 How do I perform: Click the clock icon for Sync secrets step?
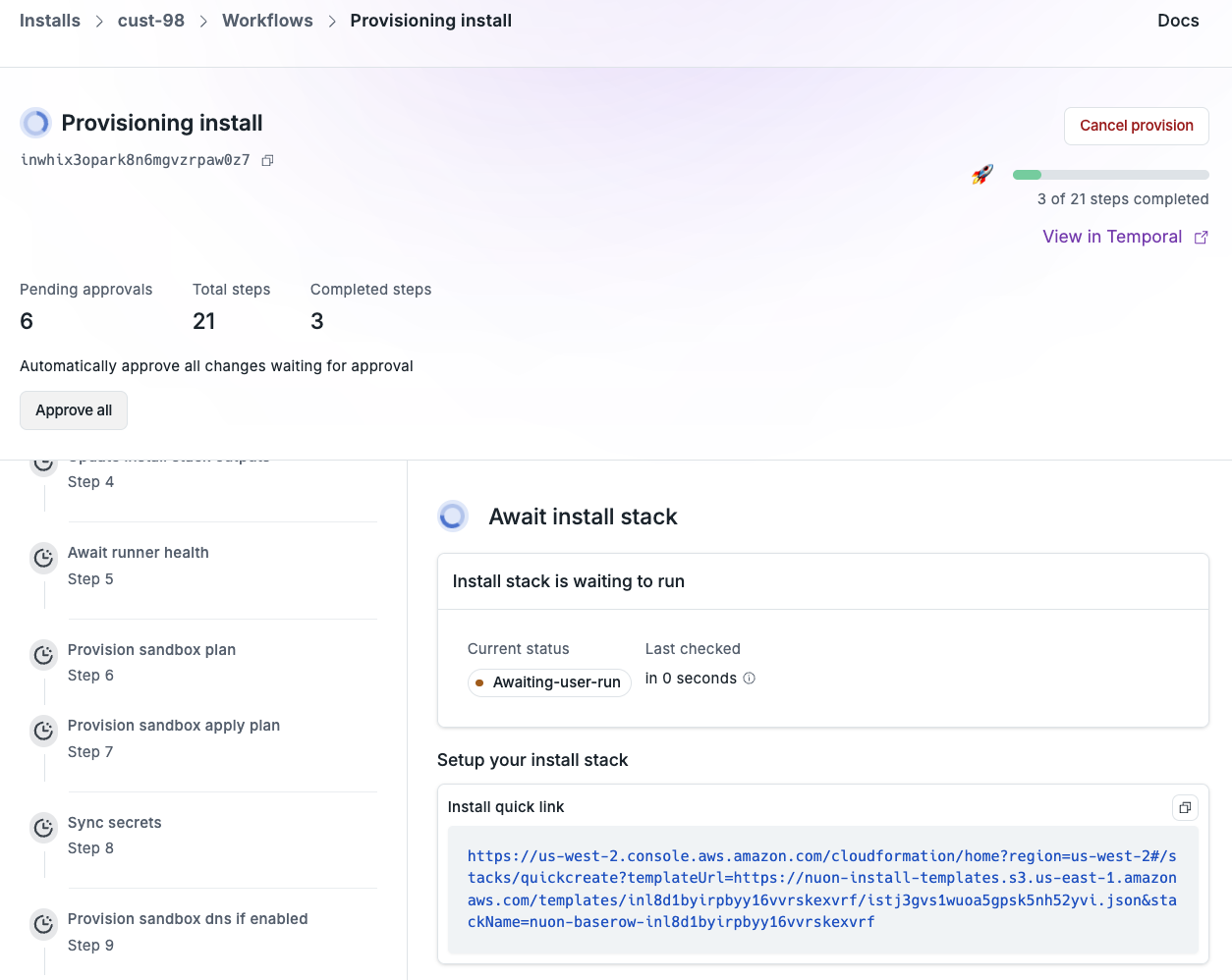(43, 828)
